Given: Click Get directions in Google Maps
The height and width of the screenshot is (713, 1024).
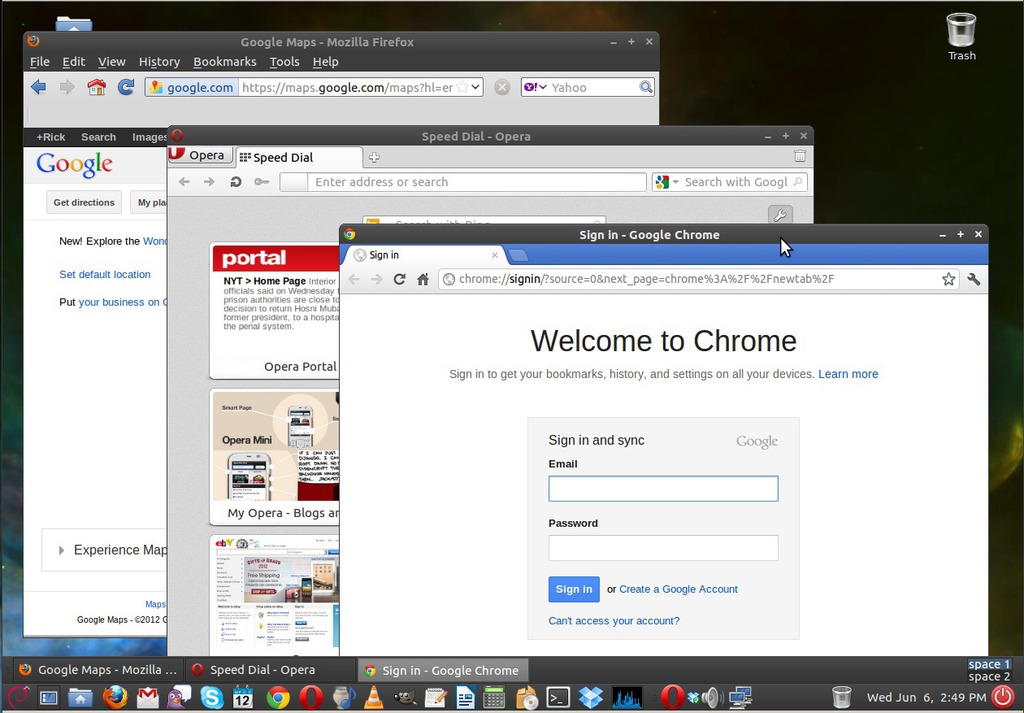Looking at the screenshot, I should pyautogui.click(x=84, y=202).
